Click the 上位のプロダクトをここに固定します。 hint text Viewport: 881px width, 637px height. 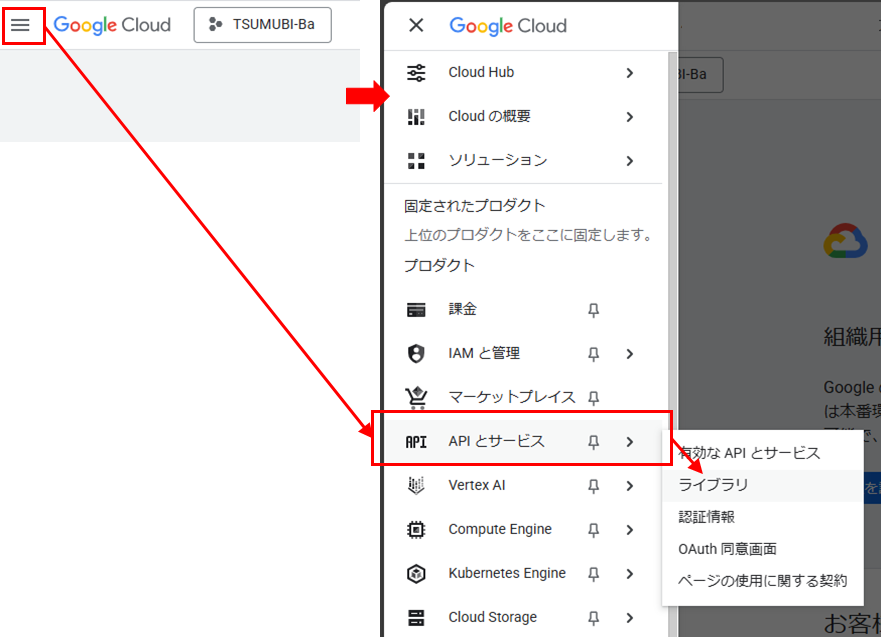528,235
